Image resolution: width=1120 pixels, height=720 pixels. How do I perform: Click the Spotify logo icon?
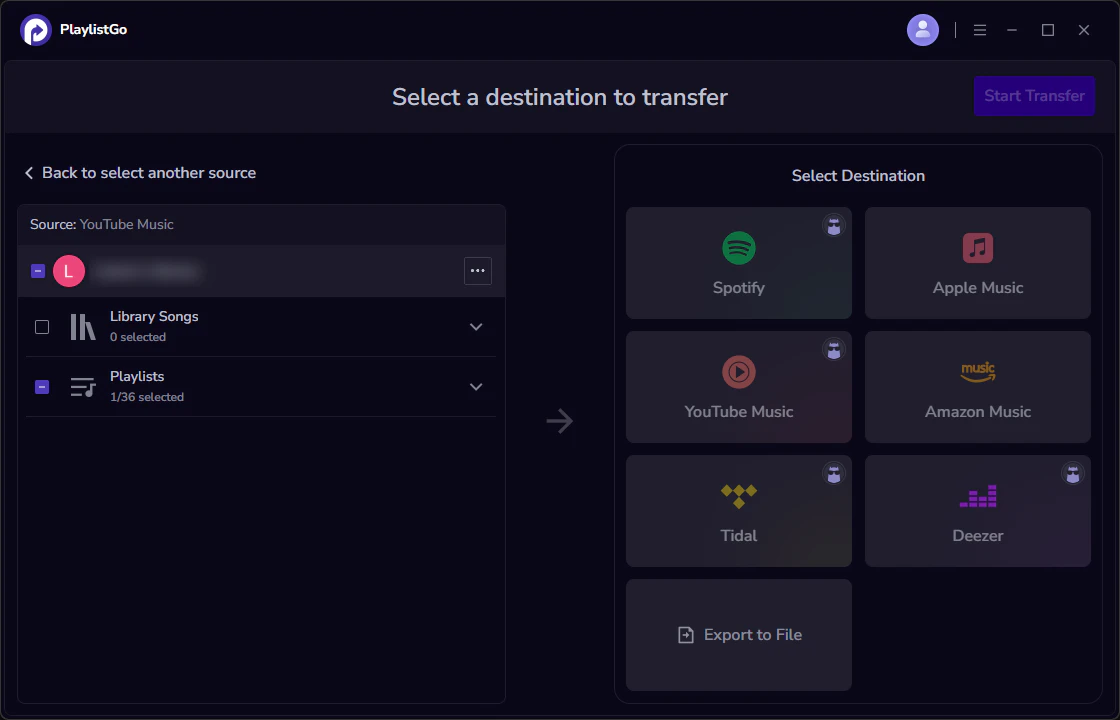pos(739,248)
